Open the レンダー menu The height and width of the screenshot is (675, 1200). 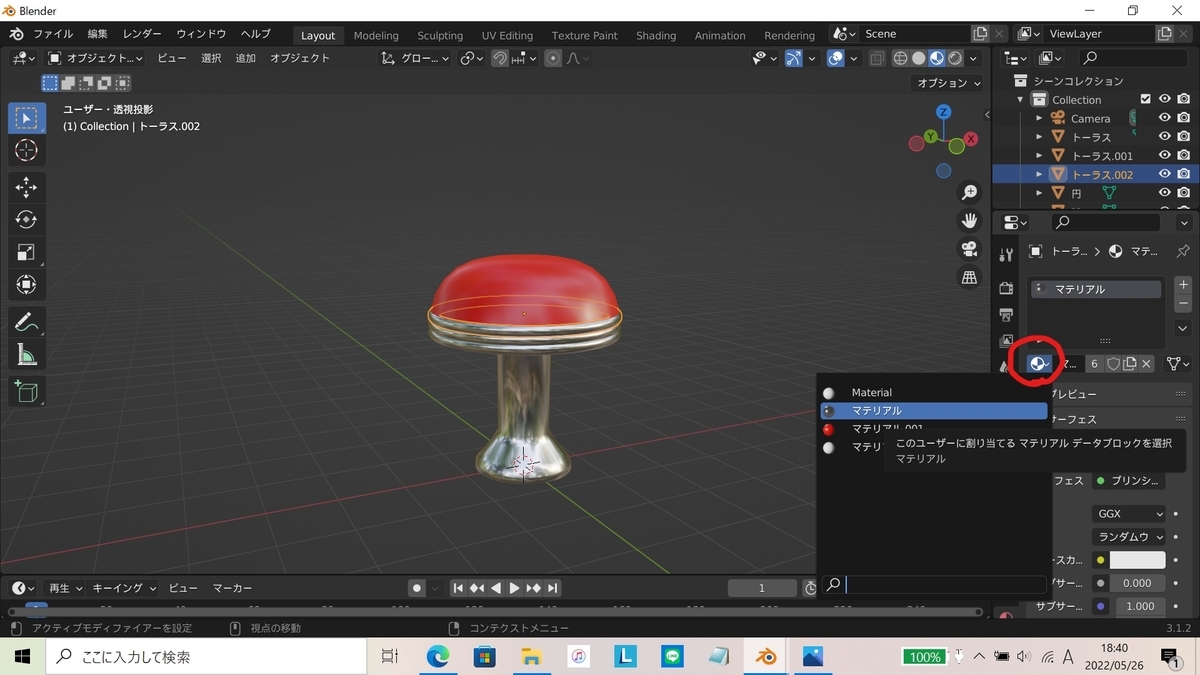142,34
